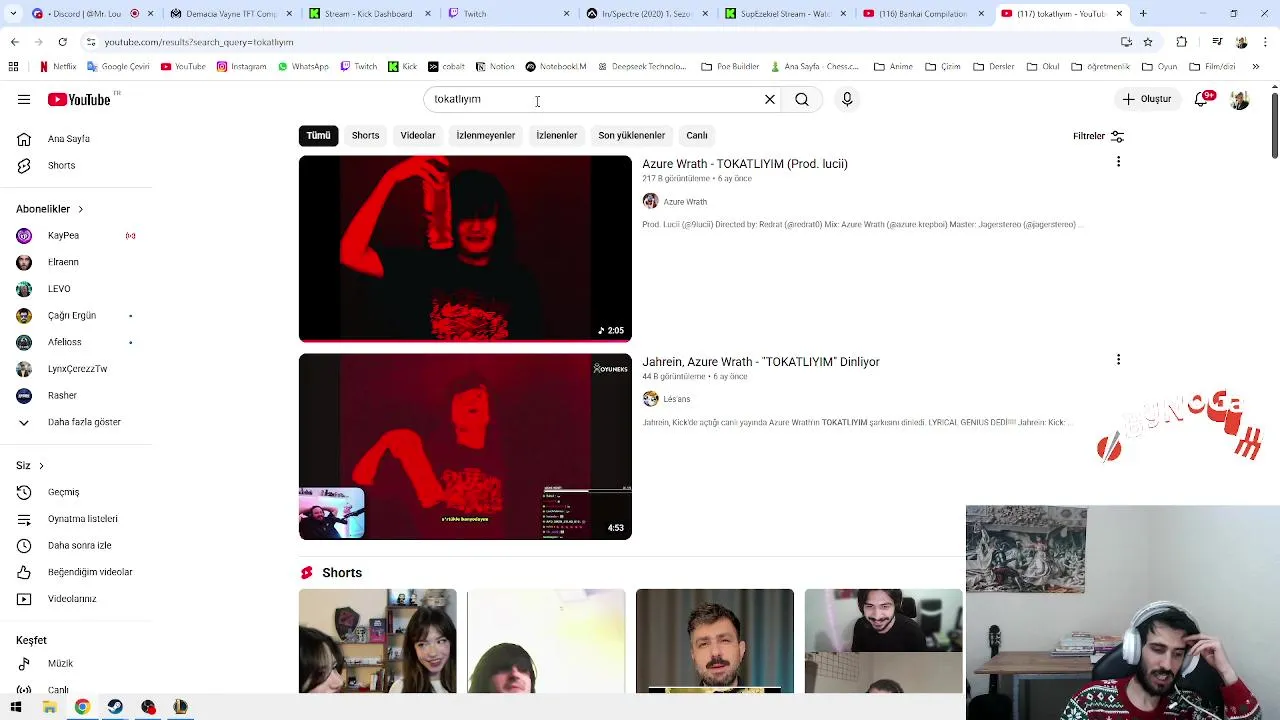Open Filtreler filter options
This screenshot has width=1280, height=720.
(1098, 136)
